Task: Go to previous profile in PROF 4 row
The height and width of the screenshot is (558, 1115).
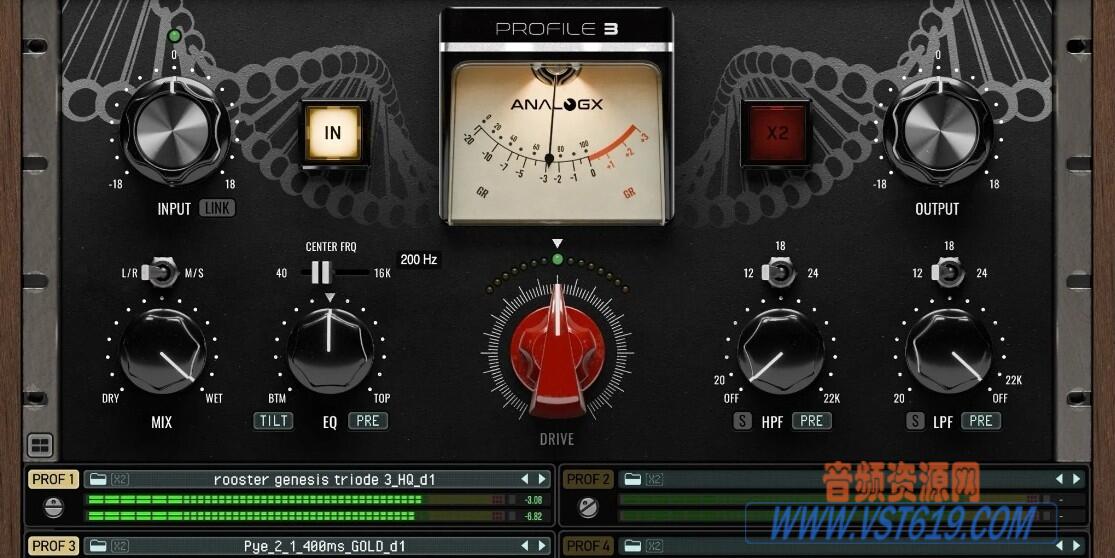Action: (1060, 546)
